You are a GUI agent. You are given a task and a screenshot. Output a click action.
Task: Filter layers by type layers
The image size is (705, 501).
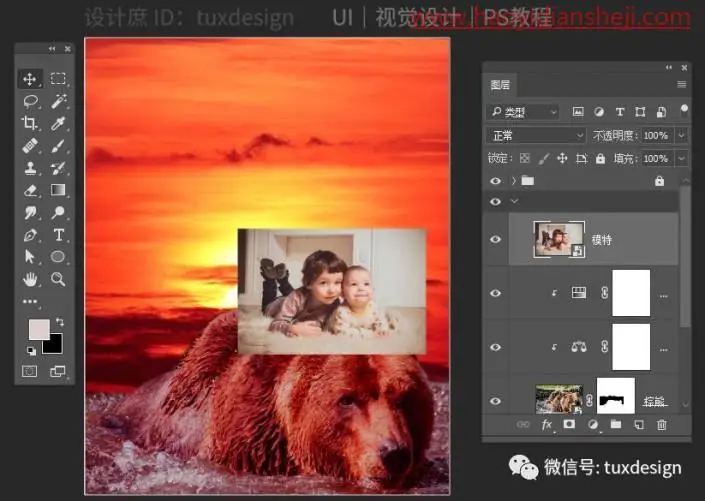pyautogui.click(x=620, y=112)
